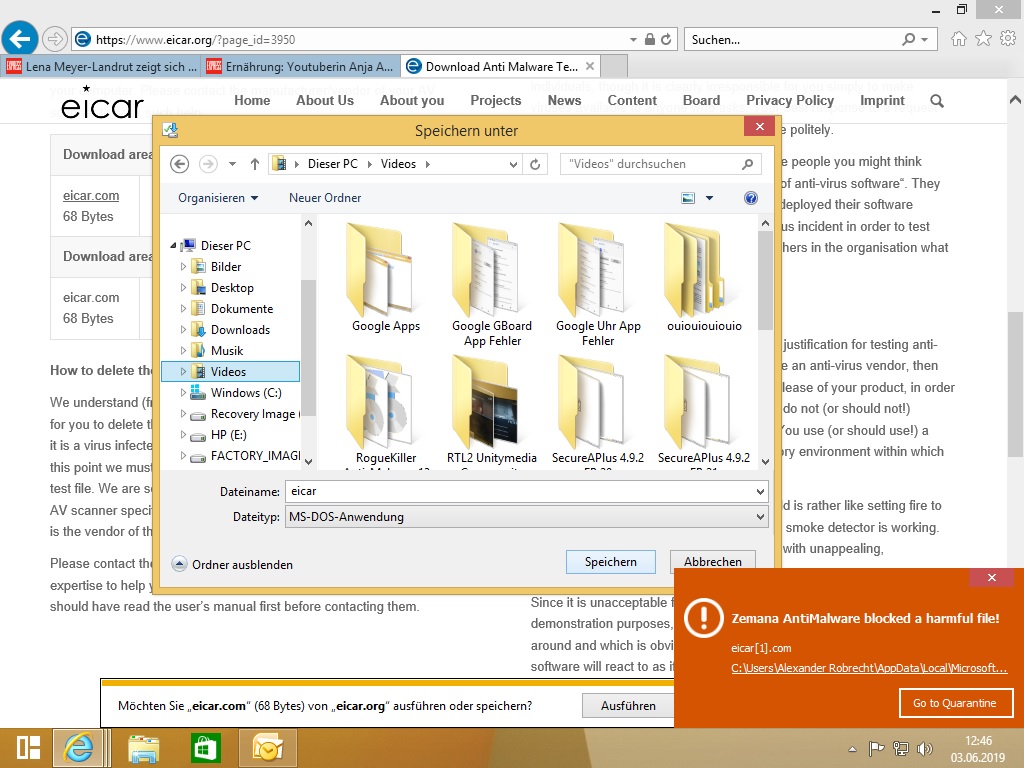Collapse the Dieser PC tree node
Viewport: 1024px width, 768px height.
[173, 246]
